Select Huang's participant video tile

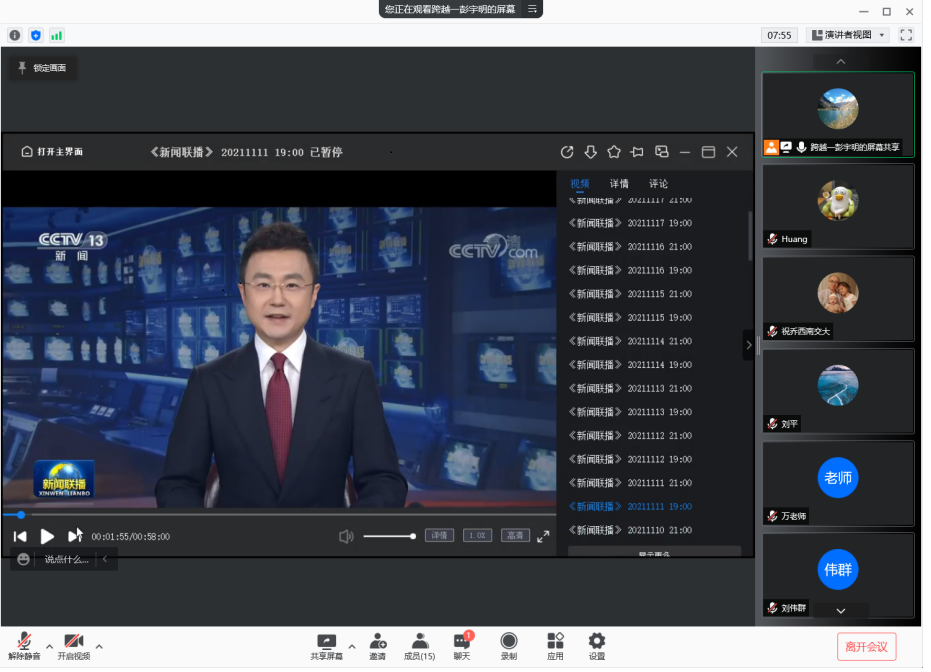point(838,206)
